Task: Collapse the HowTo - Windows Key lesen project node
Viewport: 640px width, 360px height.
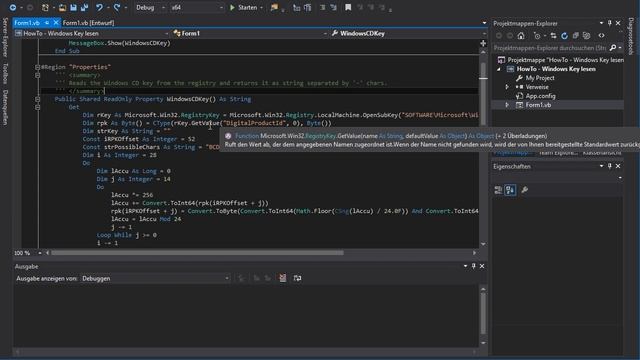Action: [499, 69]
